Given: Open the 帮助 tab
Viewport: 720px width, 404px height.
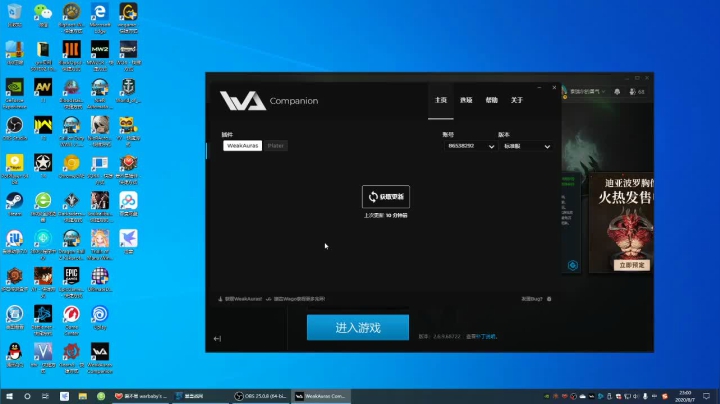Looking at the screenshot, I should tap(491, 100).
